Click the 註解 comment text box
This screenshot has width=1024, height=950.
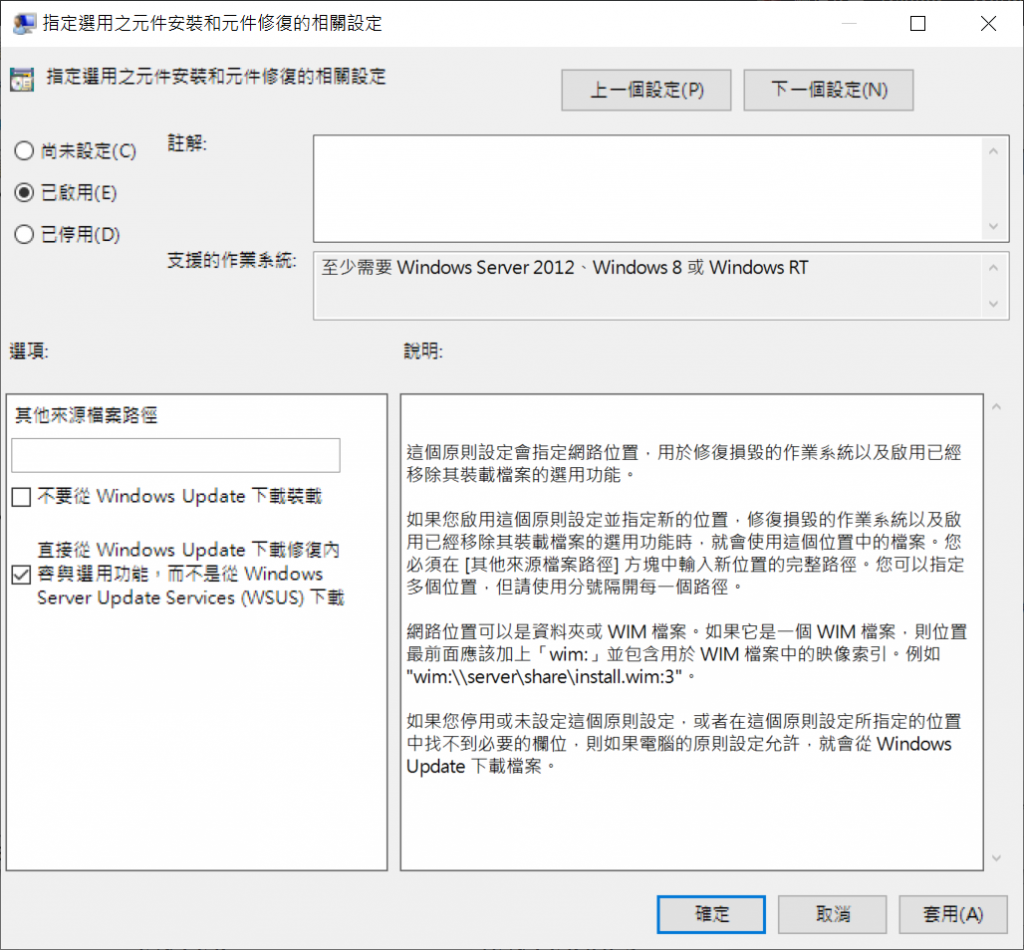pos(648,189)
